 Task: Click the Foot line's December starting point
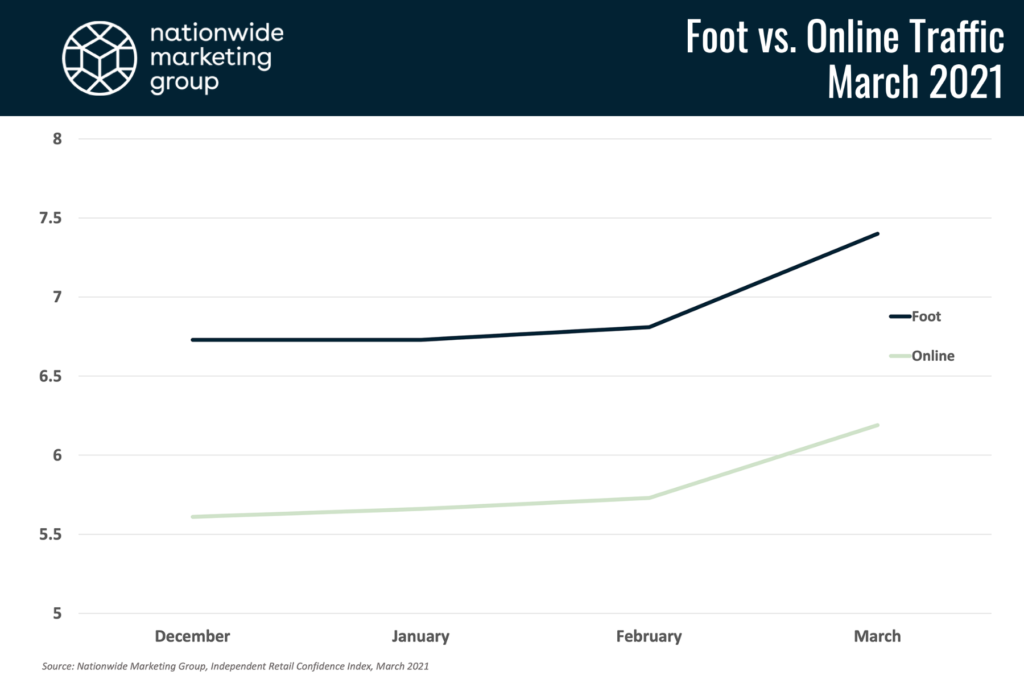pos(193,340)
